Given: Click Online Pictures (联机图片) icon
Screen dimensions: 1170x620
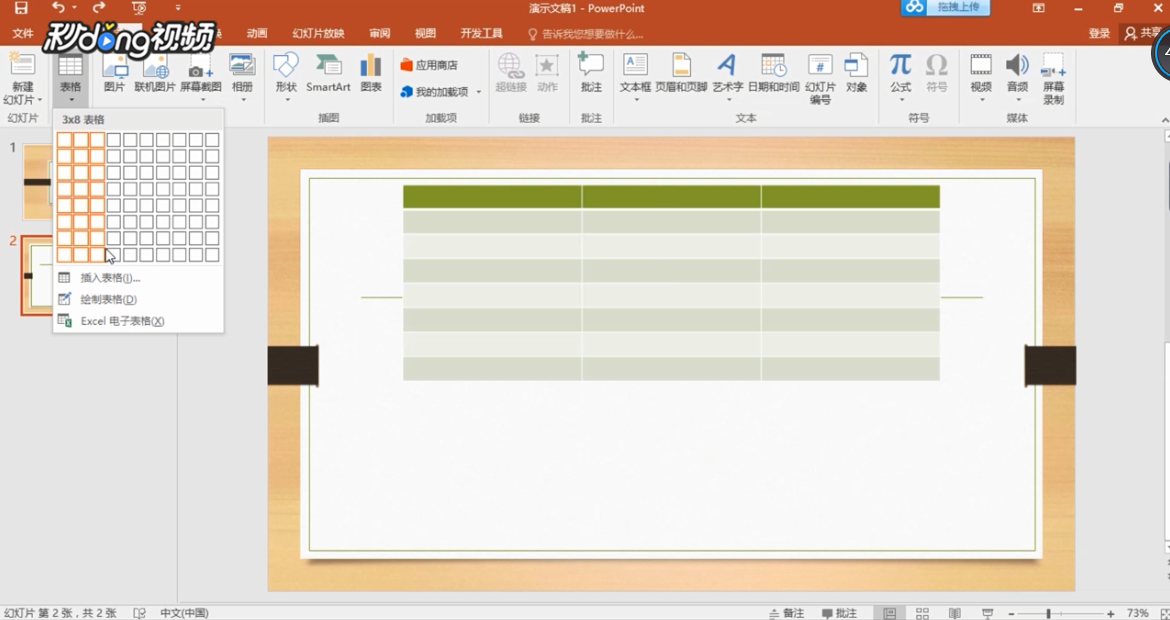Looking at the screenshot, I should click(155, 73).
